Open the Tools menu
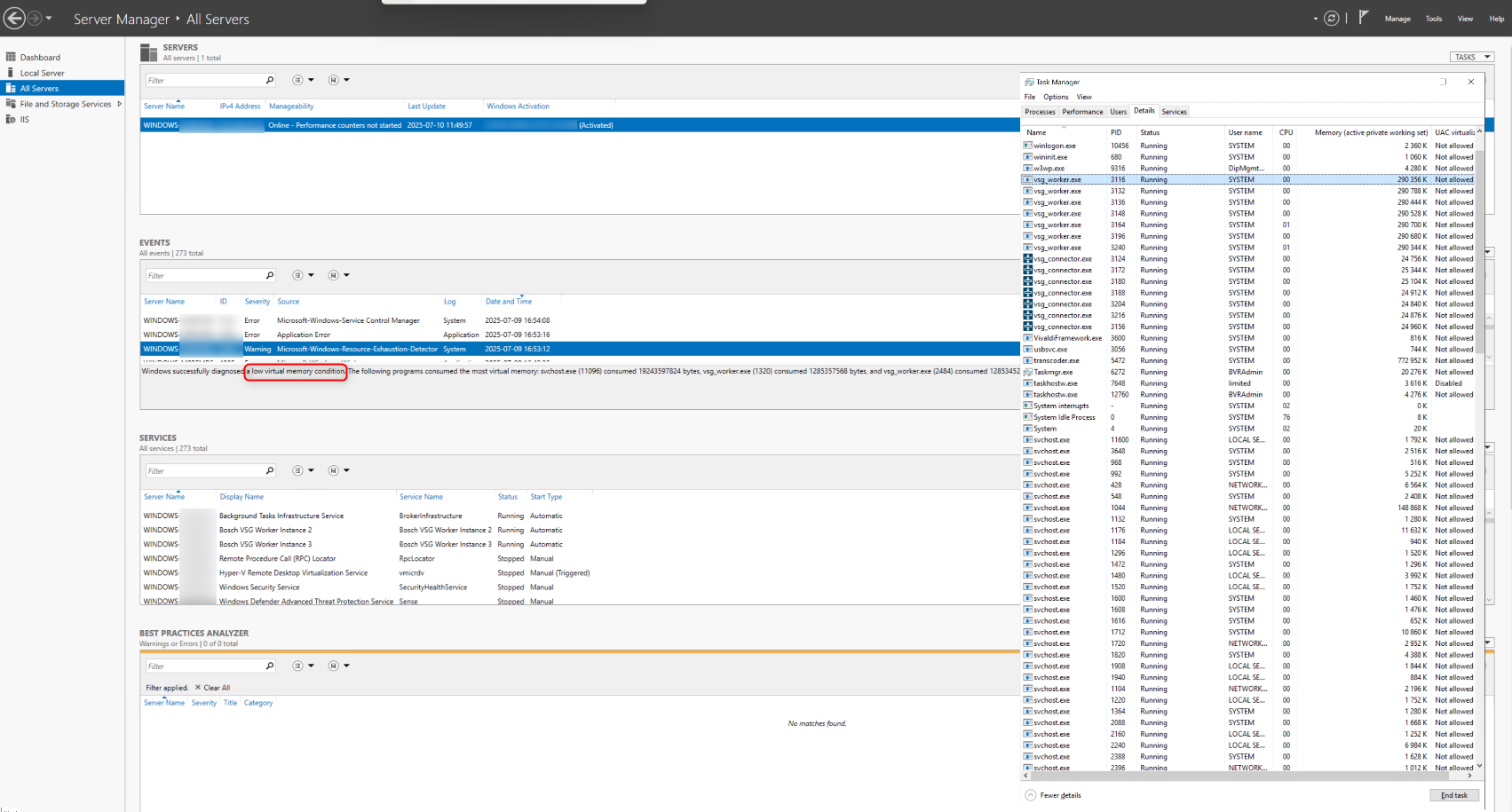This screenshot has width=1512, height=812. 1433,19
